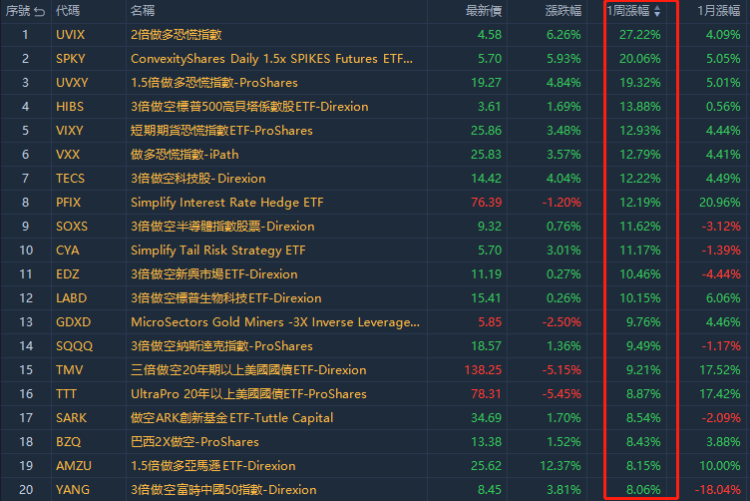Open Simplify Interest Rate Hedge ETF name
The height and width of the screenshot is (501, 750).
point(227,202)
